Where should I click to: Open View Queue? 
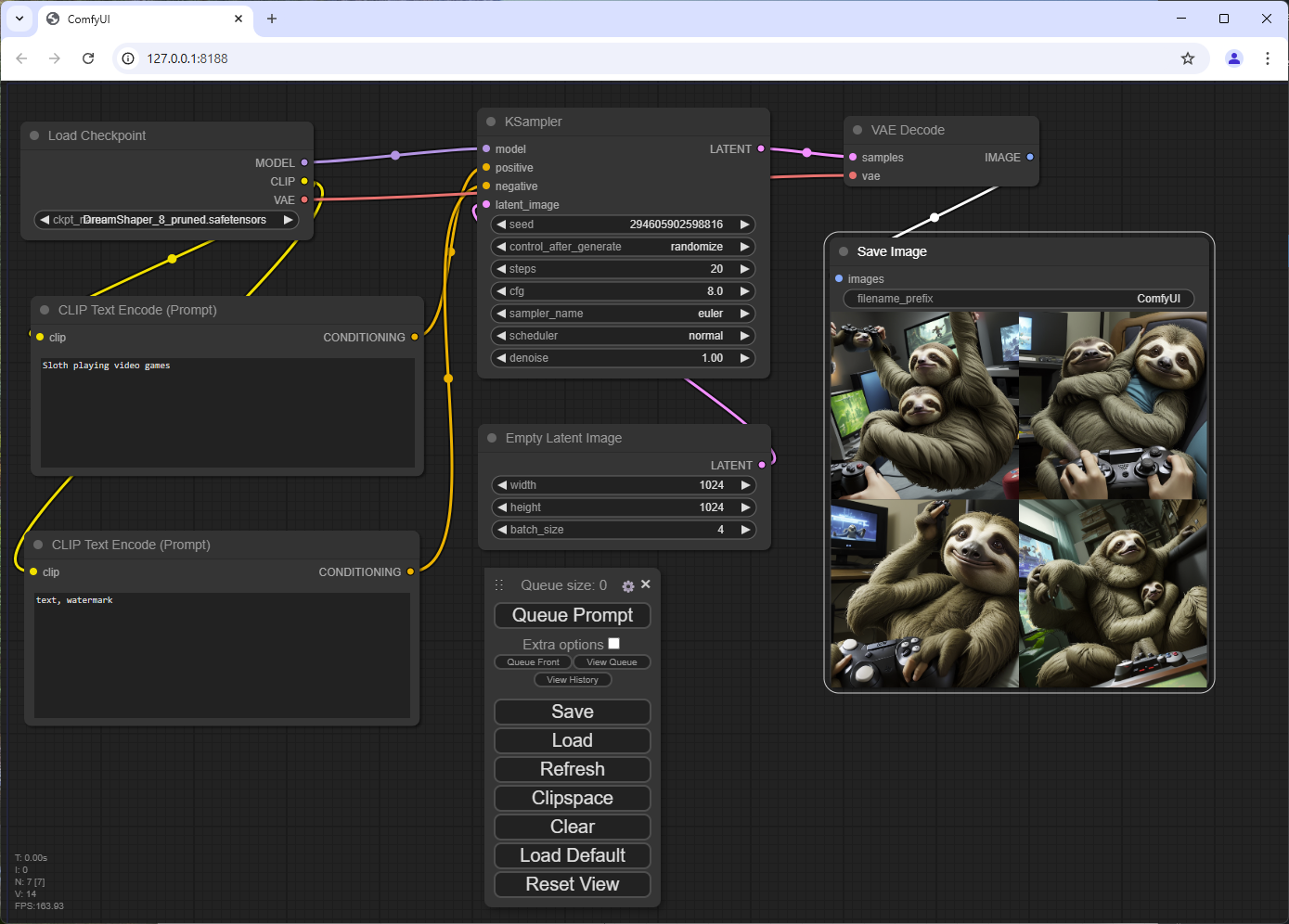coord(612,662)
